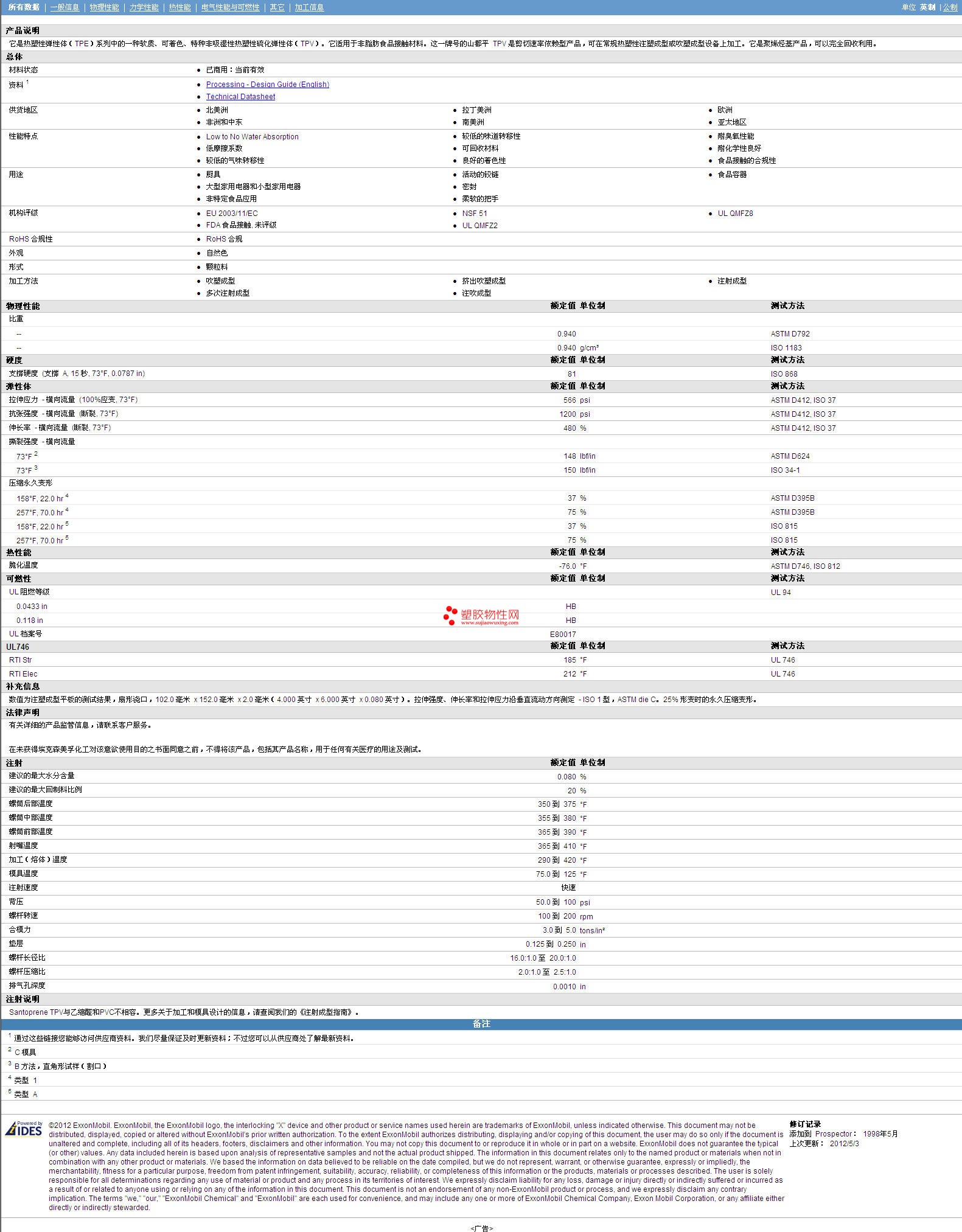
Task: Choose 英制 units at top right
Action: (x=927, y=7)
